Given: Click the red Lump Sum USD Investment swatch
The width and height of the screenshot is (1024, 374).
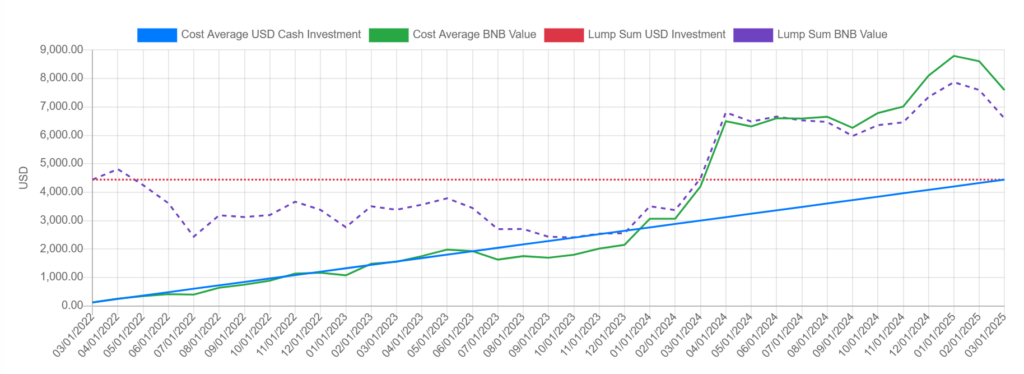Looking at the screenshot, I should click(x=564, y=35).
